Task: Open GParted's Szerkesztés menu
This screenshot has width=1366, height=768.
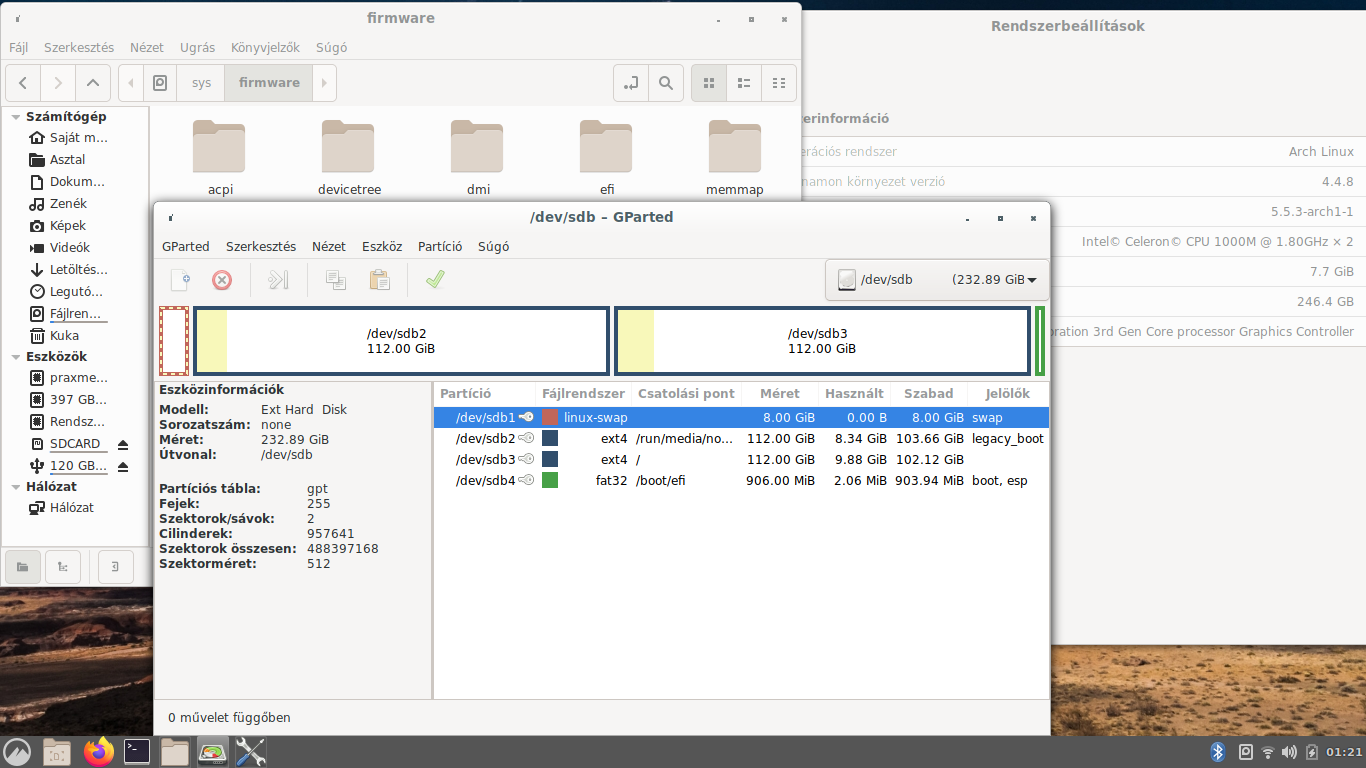Action: (261, 246)
